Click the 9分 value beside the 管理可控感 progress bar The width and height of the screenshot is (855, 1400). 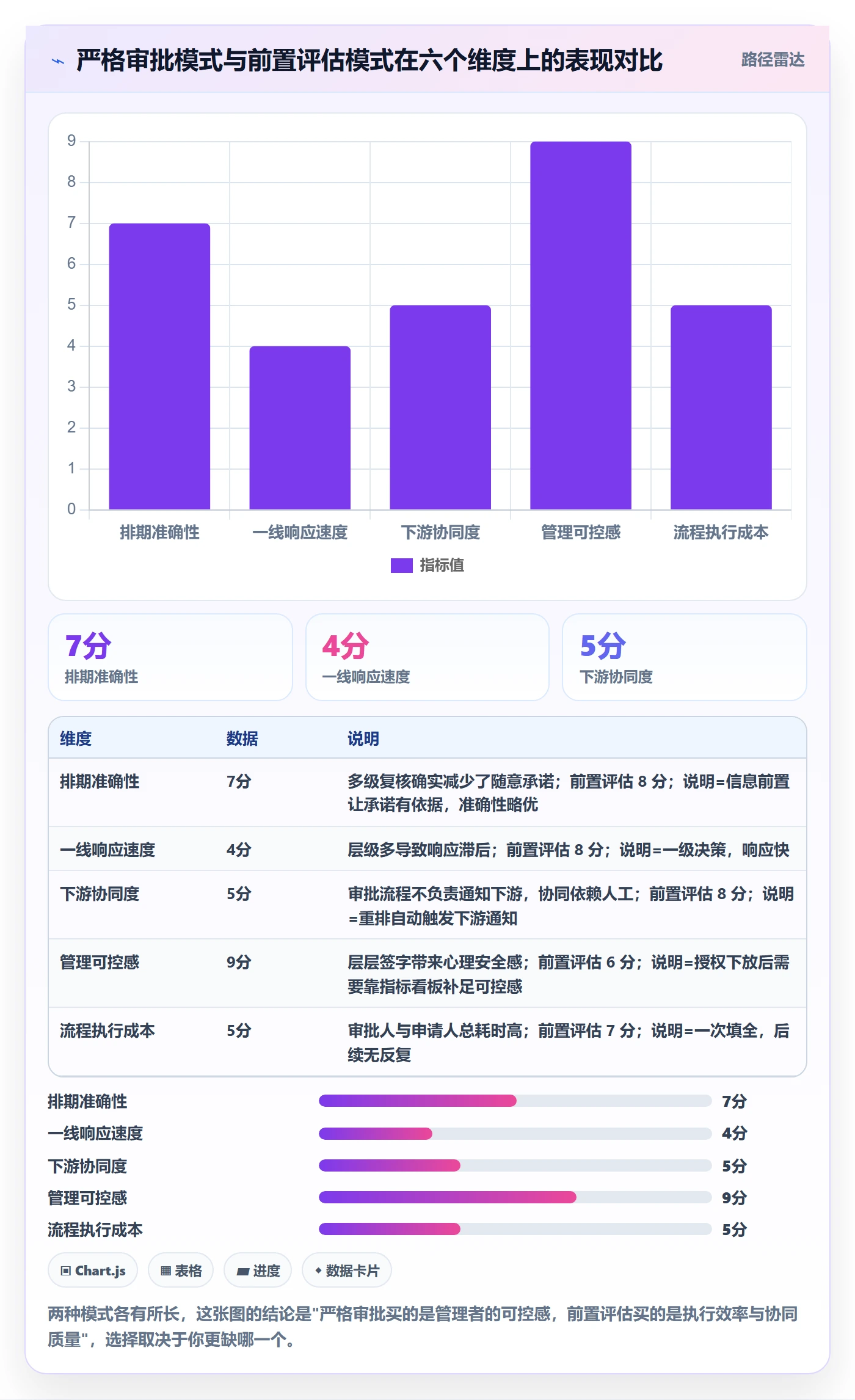[734, 1197]
